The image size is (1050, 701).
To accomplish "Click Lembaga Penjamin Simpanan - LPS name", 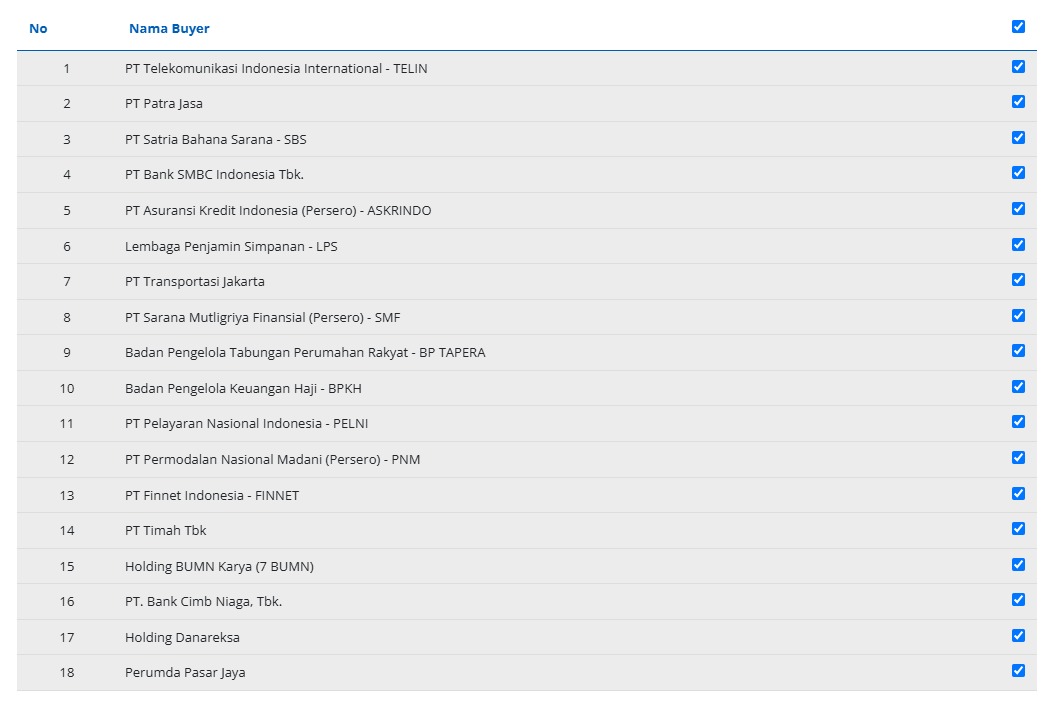I will pos(231,246).
